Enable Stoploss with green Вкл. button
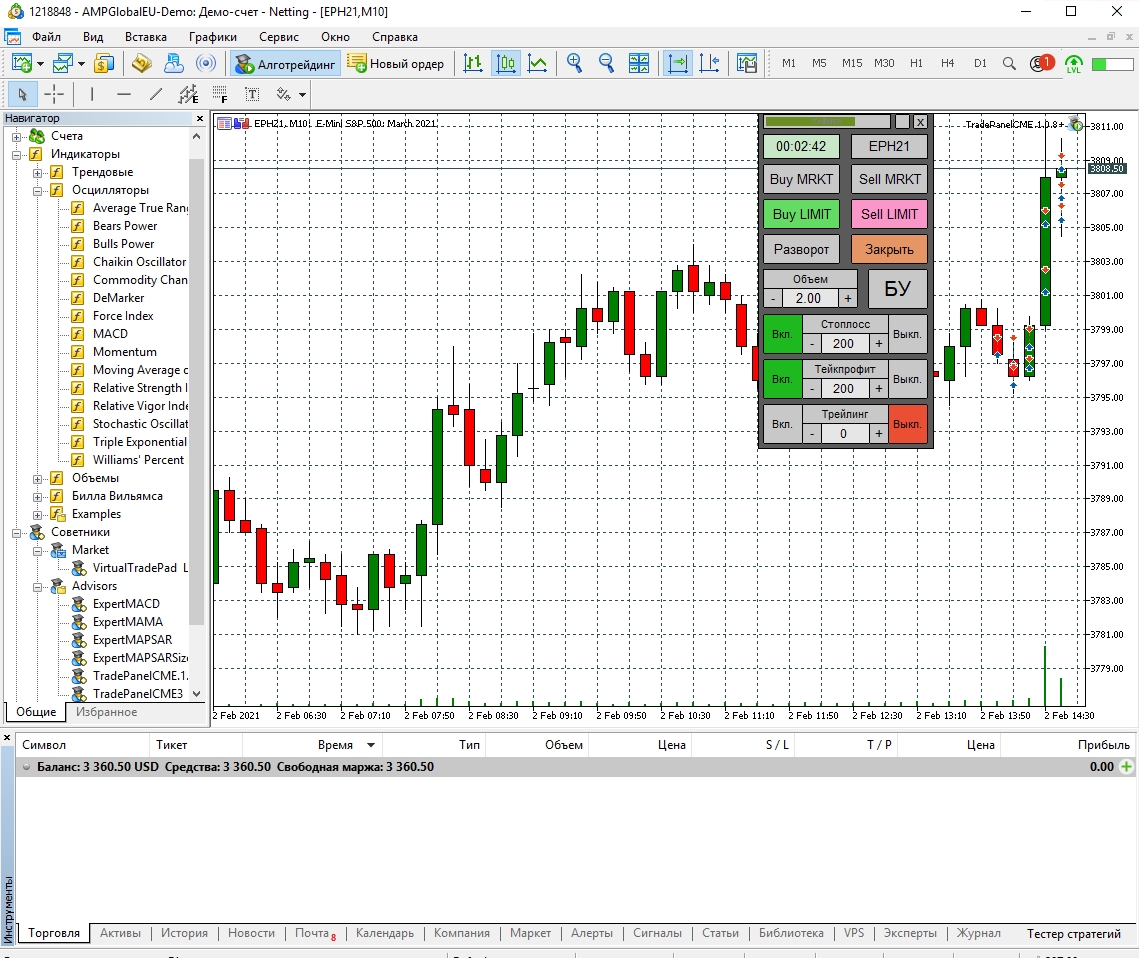 click(x=782, y=334)
